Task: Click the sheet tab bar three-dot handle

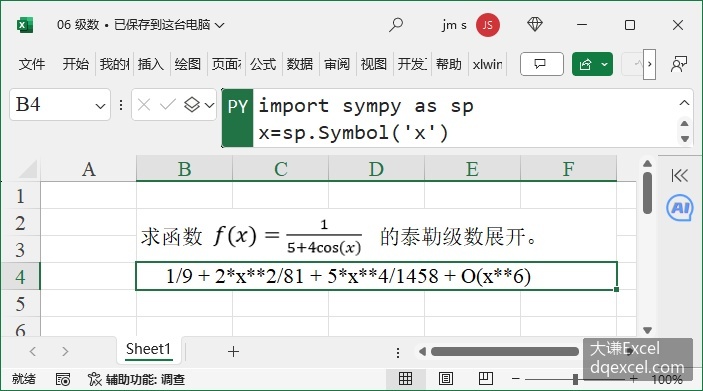Action: [398, 353]
